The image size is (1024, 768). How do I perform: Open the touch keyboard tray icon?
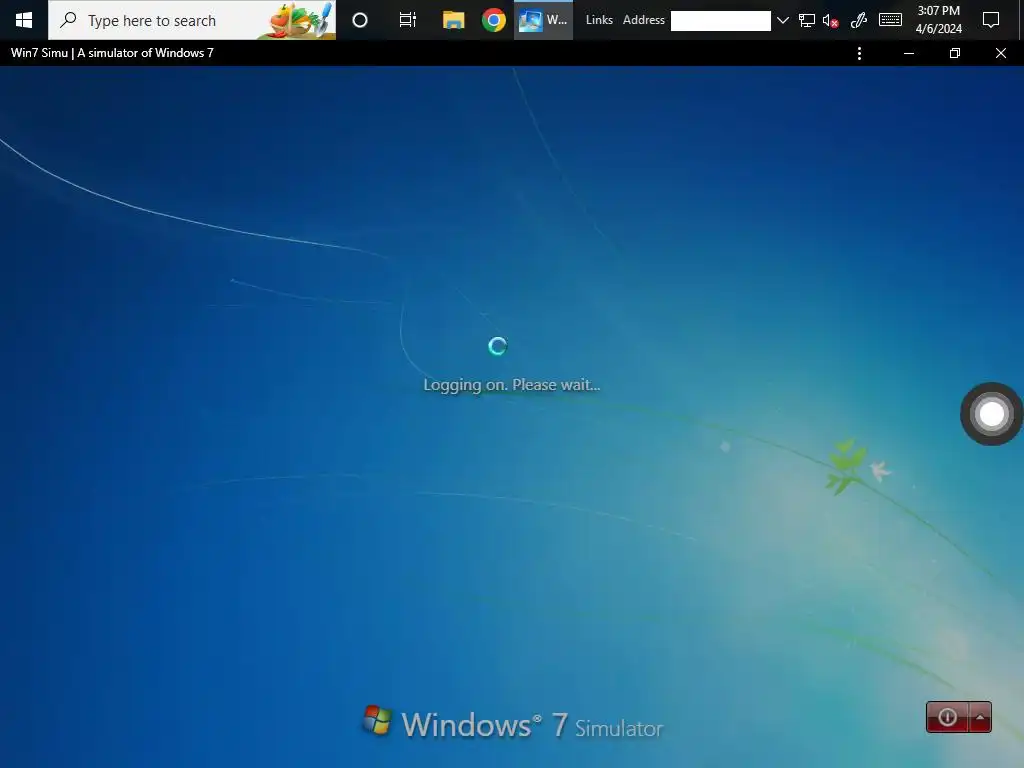(x=890, y=20)
